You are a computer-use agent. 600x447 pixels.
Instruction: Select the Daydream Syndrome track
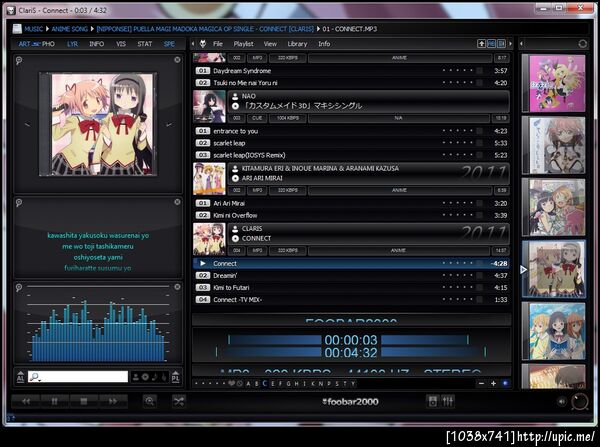[351, 71]
